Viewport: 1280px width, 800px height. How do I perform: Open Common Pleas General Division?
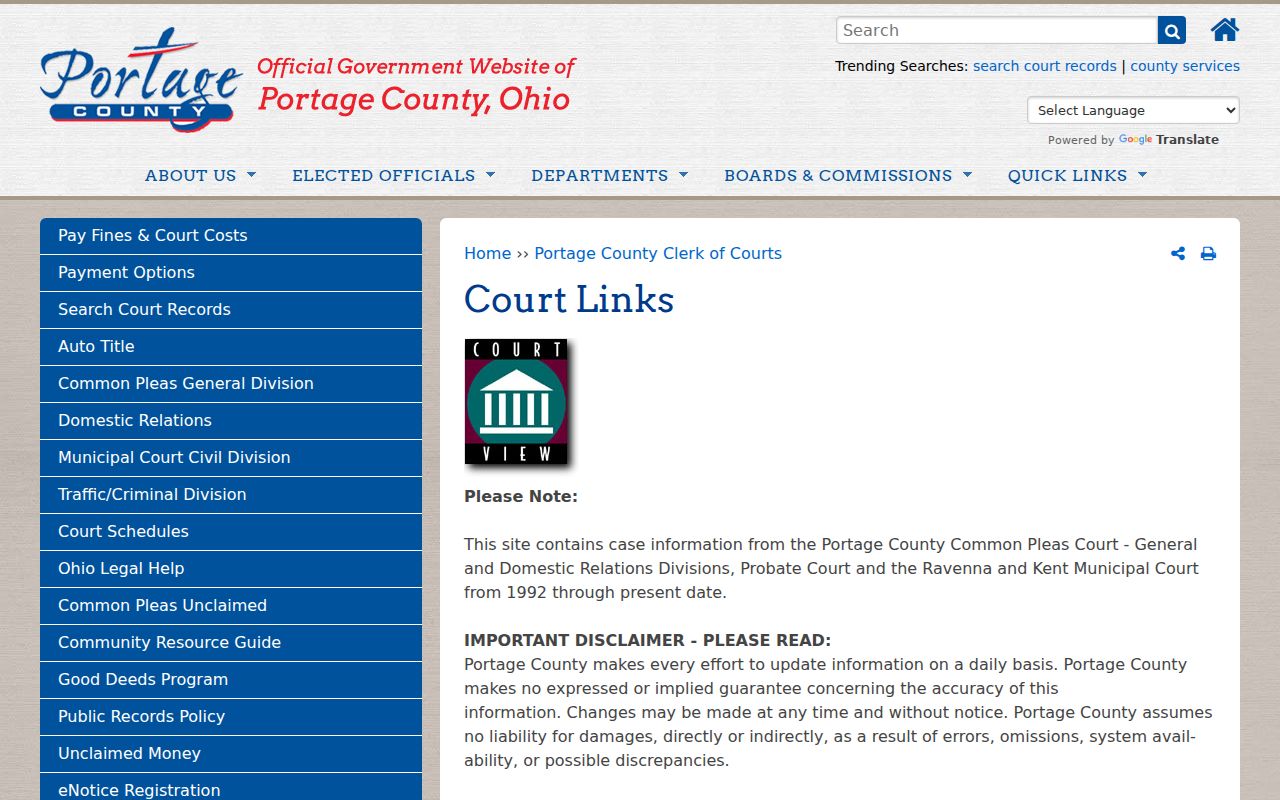231,384
